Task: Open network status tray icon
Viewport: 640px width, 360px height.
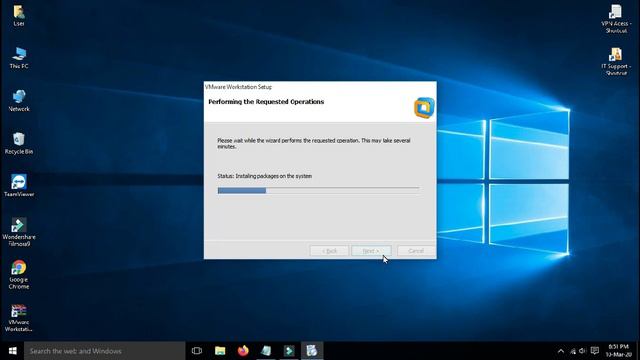Action: (x=573, y=351)
